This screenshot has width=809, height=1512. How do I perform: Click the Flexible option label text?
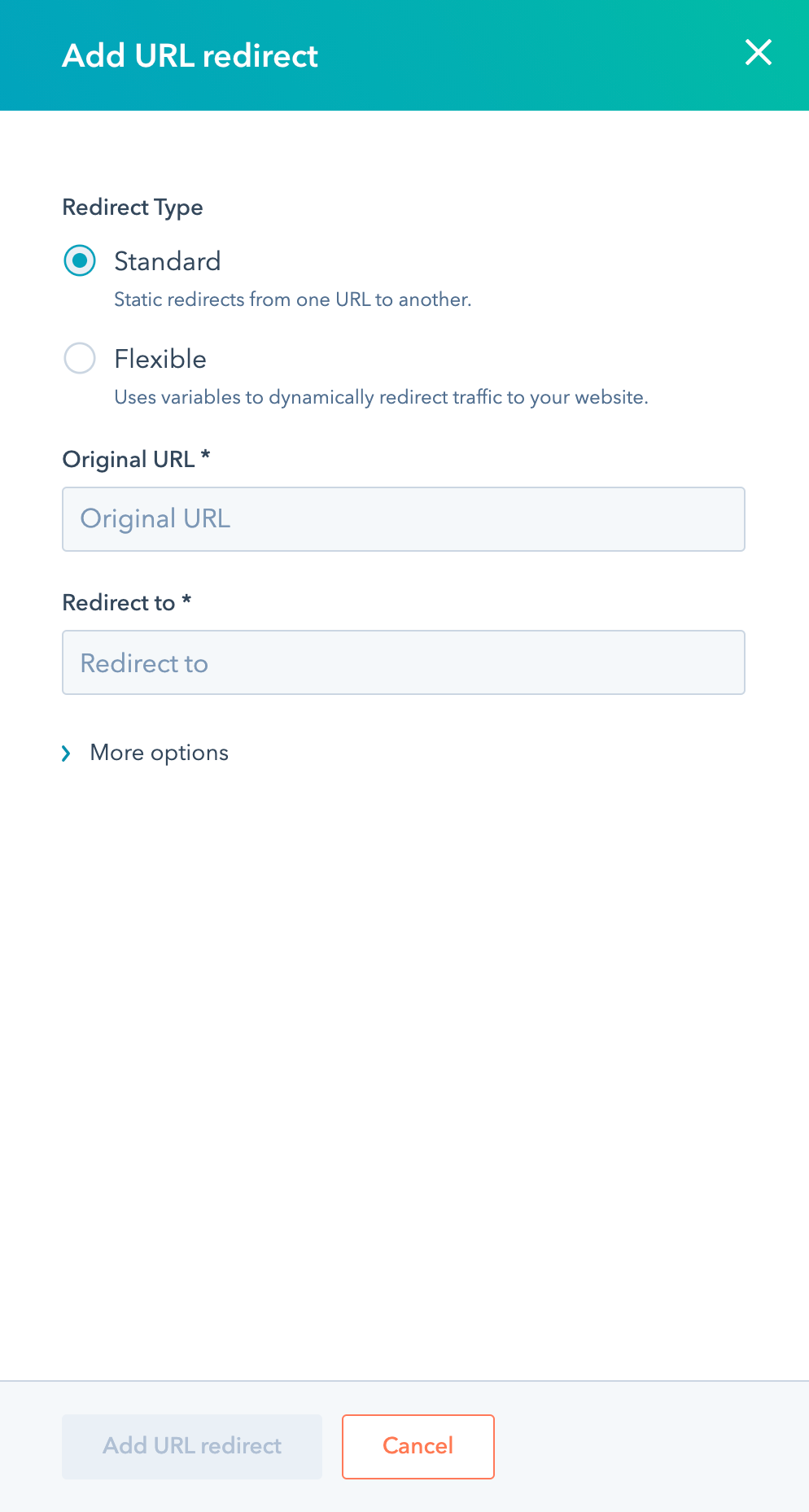point(160,359)
